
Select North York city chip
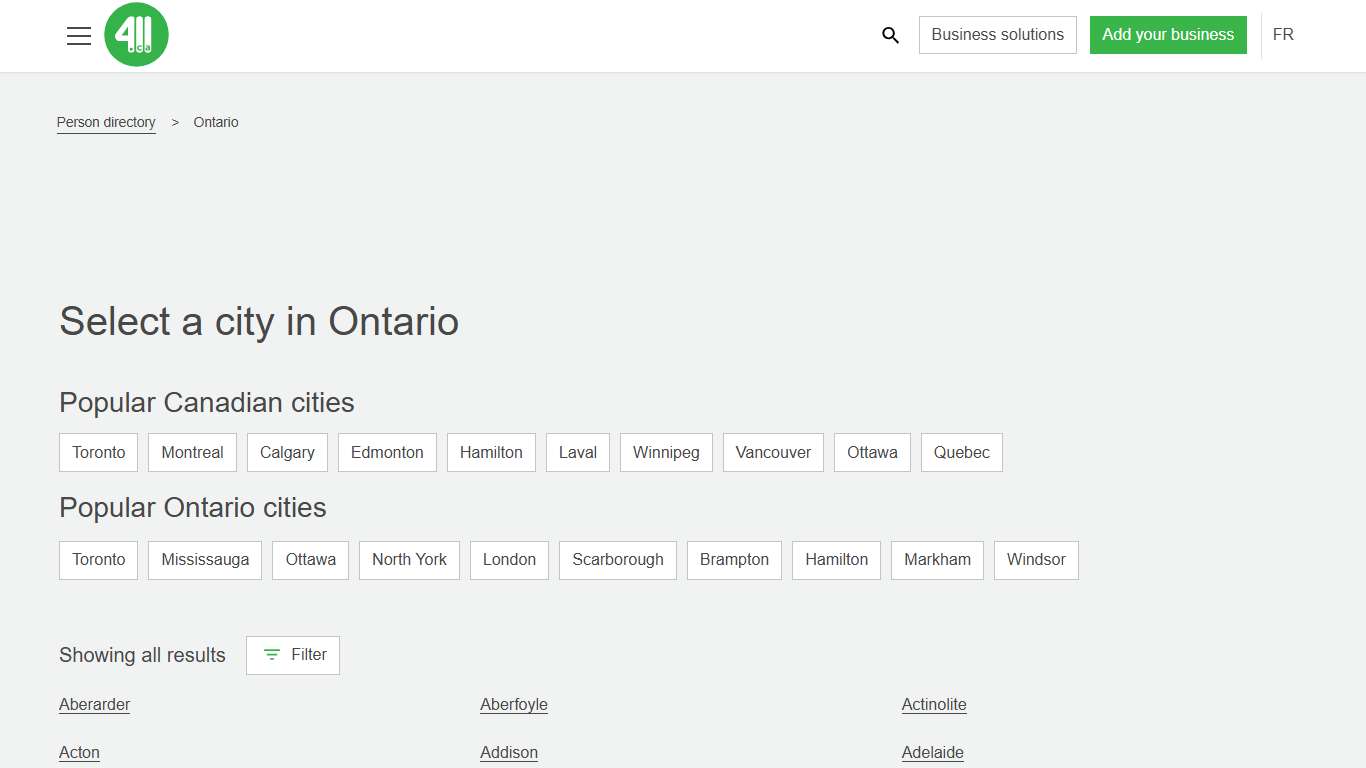click(x=409, y=560)
